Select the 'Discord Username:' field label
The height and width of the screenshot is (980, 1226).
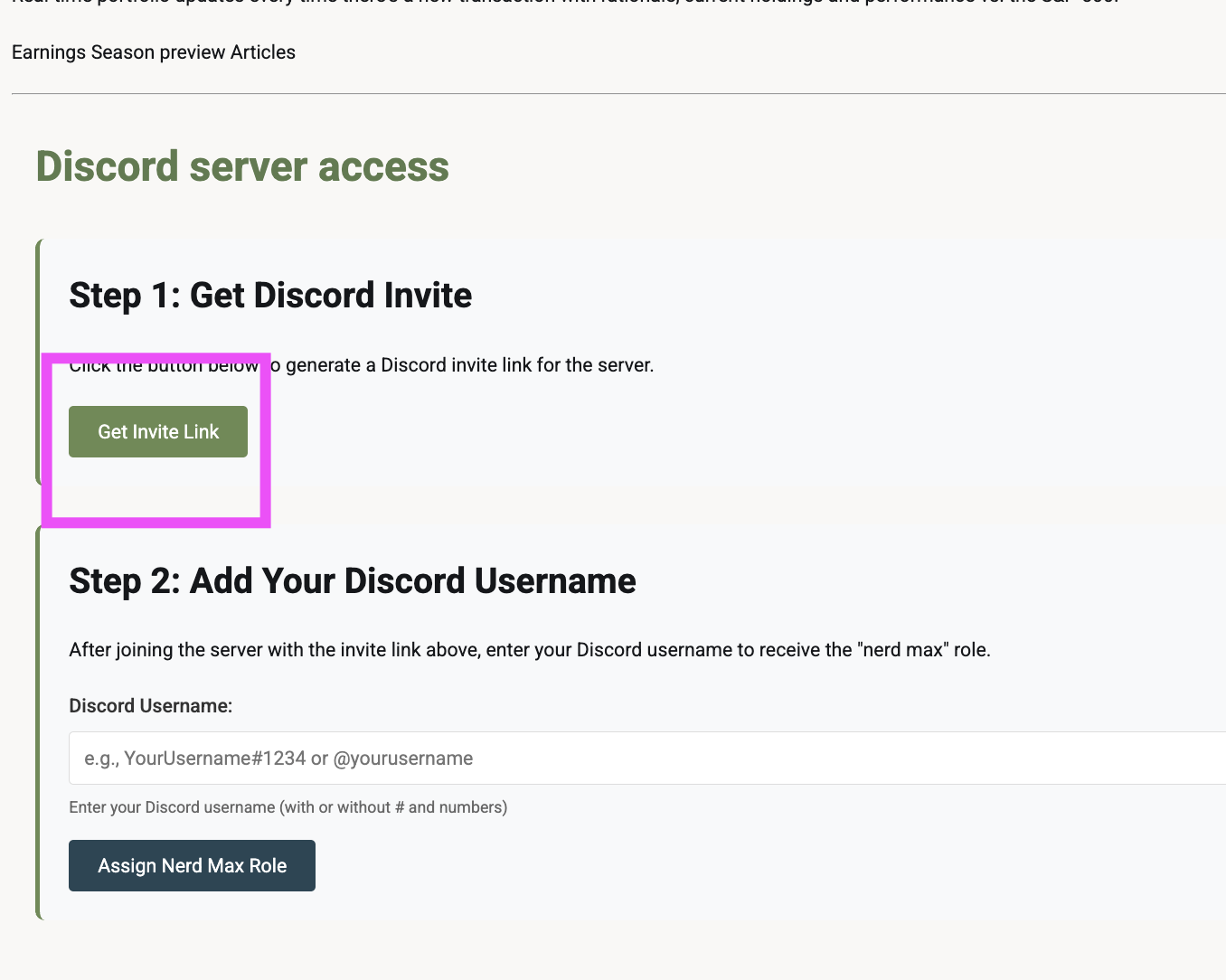[151, 706]
